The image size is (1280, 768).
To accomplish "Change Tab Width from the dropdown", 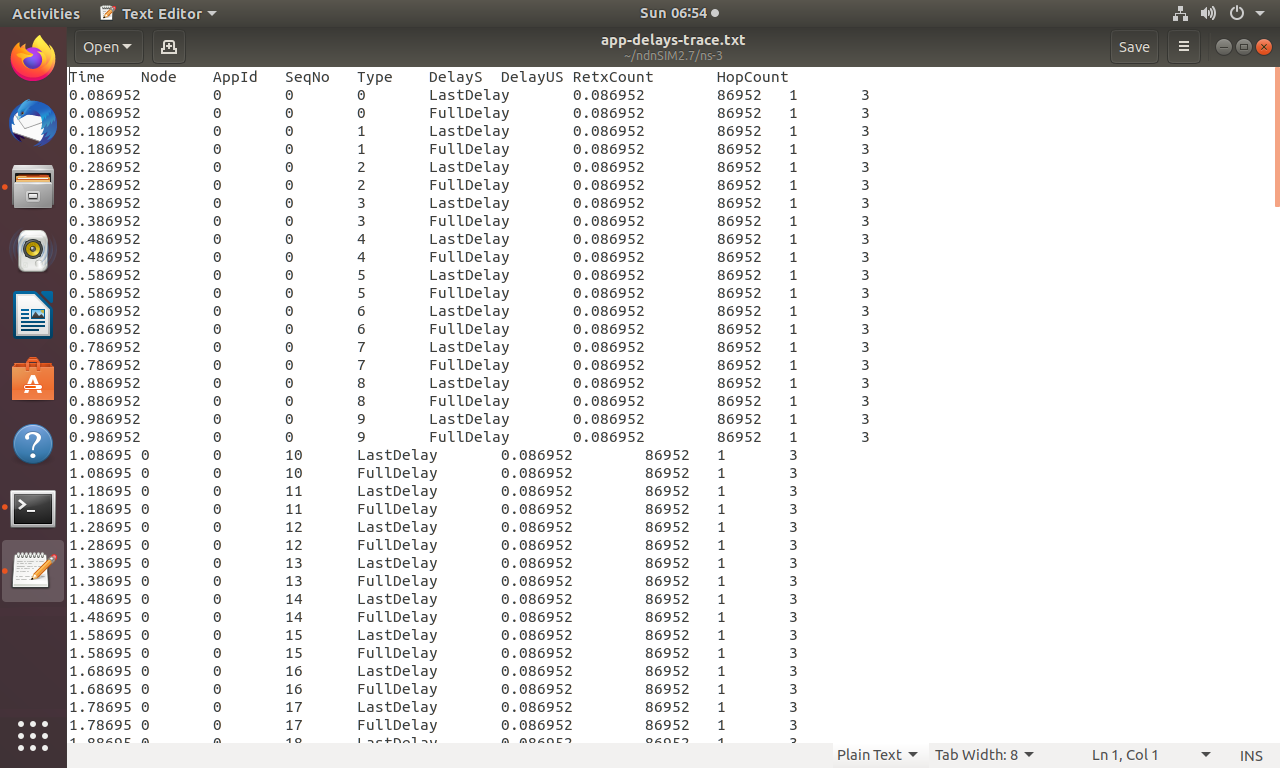I will tap(983, 755).
